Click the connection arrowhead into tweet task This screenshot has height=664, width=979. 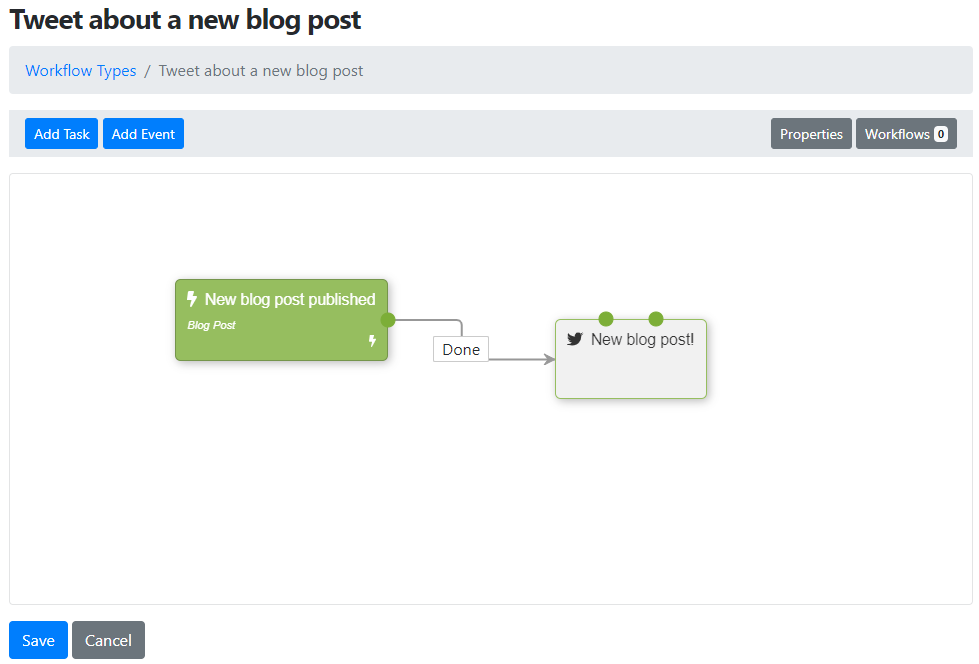(x=549, y=359)
